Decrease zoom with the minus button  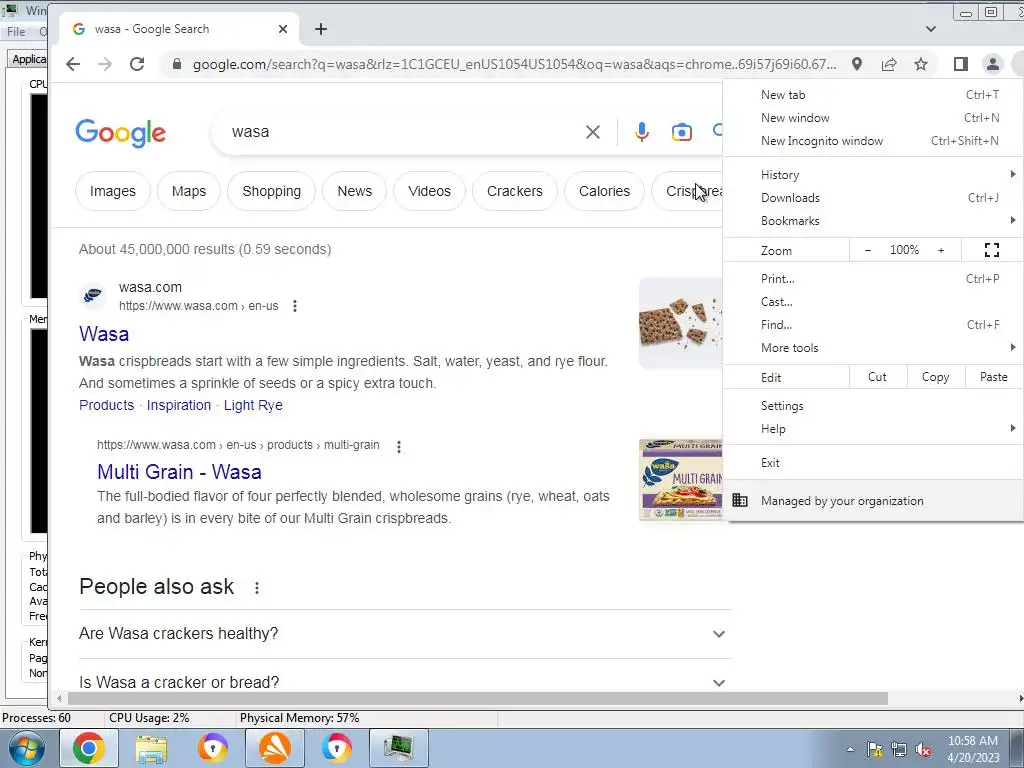[867, 250]
